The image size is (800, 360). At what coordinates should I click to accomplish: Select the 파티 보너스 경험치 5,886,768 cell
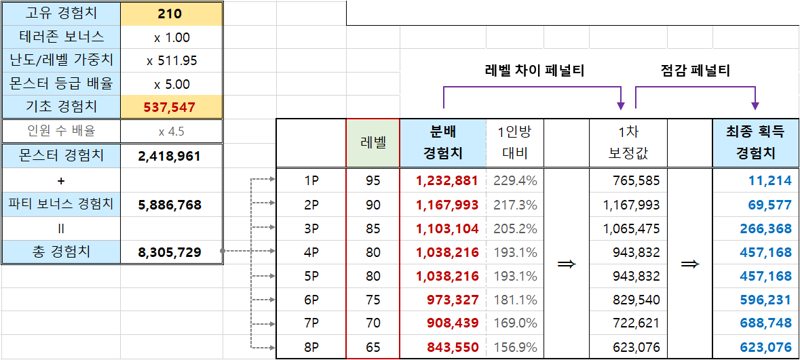tap(172, 205)
